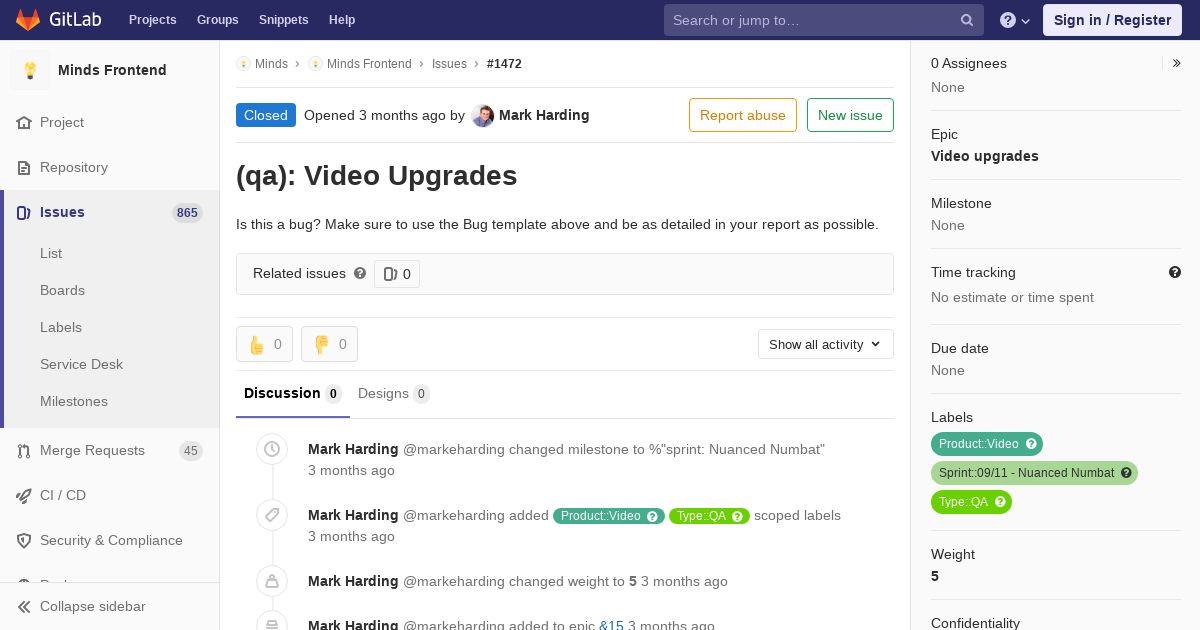Image resolution: width=1200 pixels, height=630 pixels.
Task: Click the weight icon in activity feed
Action: pos(272,581)
